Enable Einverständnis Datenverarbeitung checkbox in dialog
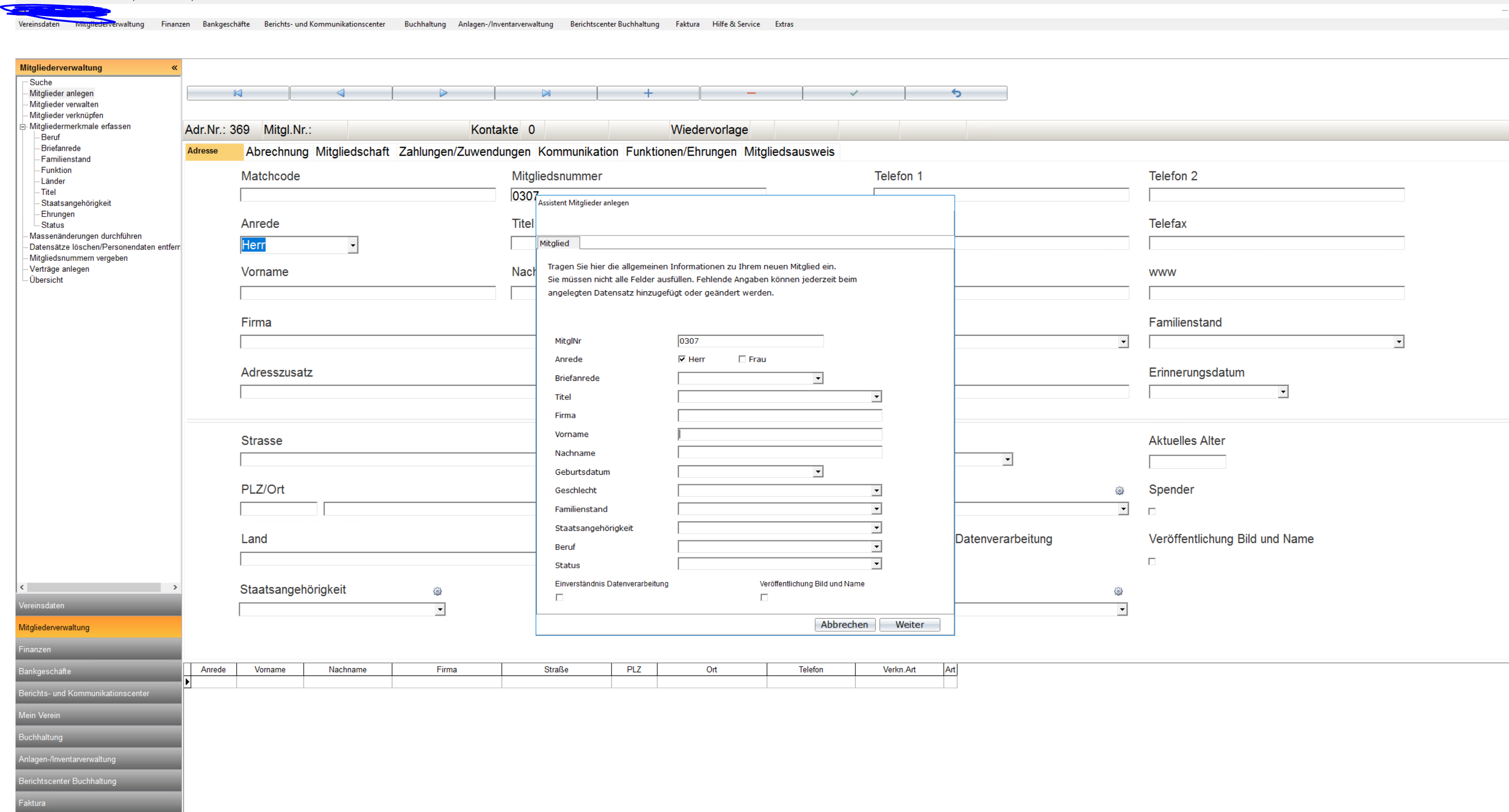The height and width of the screenshot is (812, 1509). (x=560, y=597)
